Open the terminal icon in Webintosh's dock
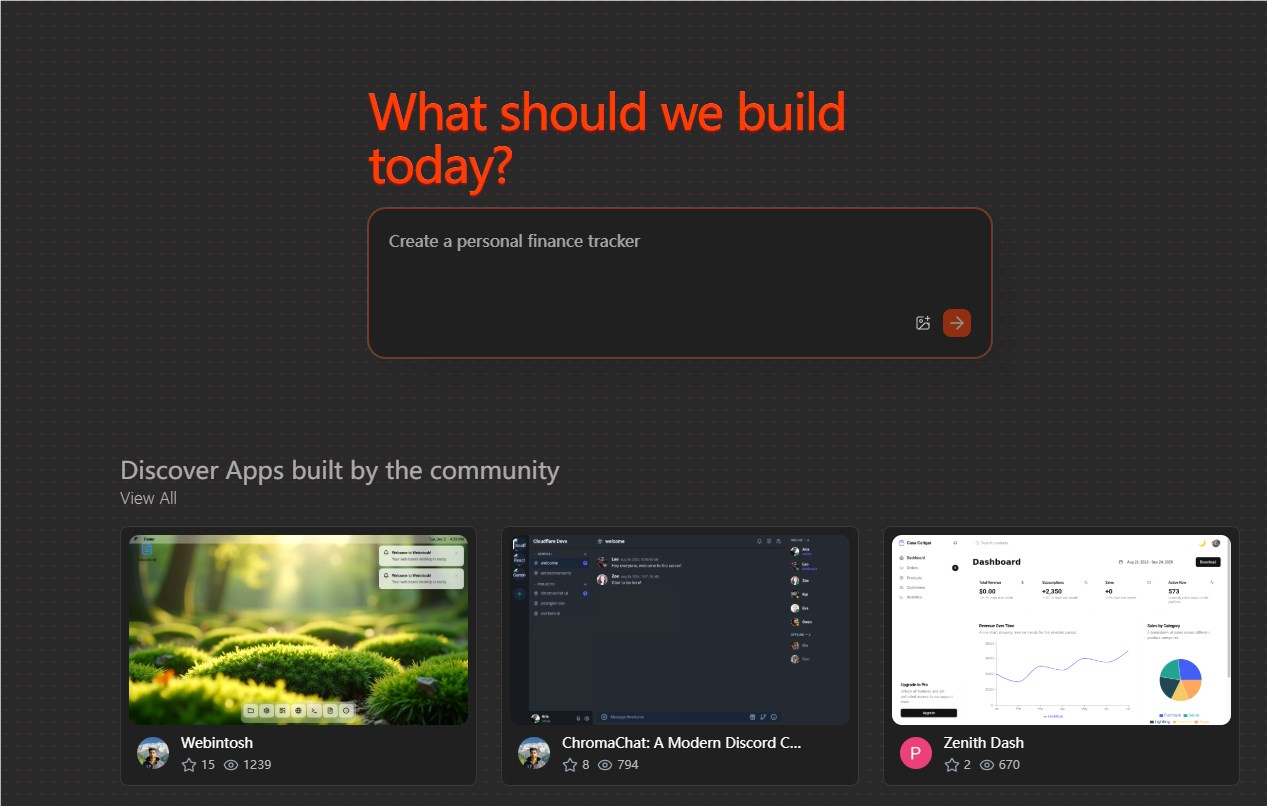The image size is (1267, 806). 314,710
